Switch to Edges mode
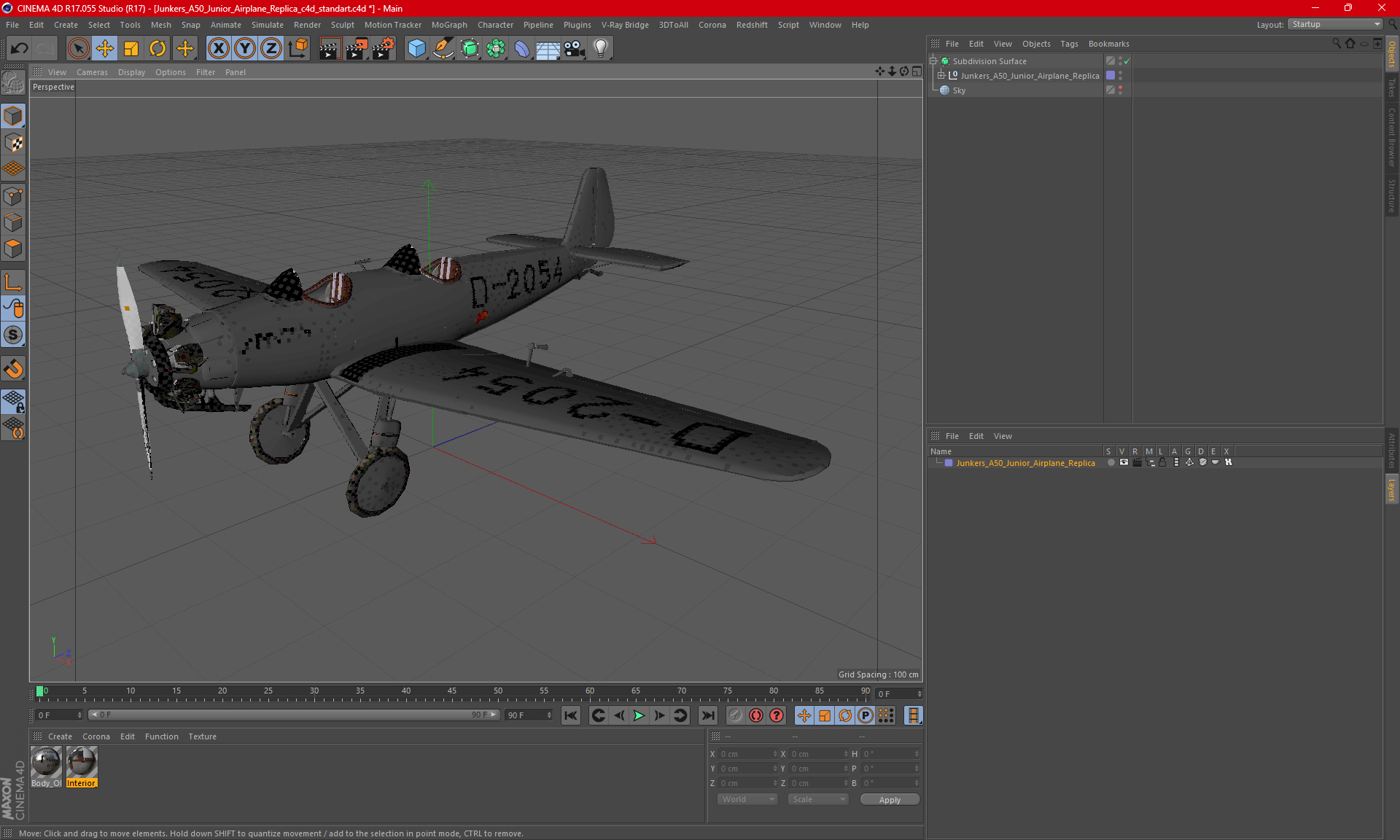The height and width of the screenshot is (840, 1400). click(x=13, y=222)
